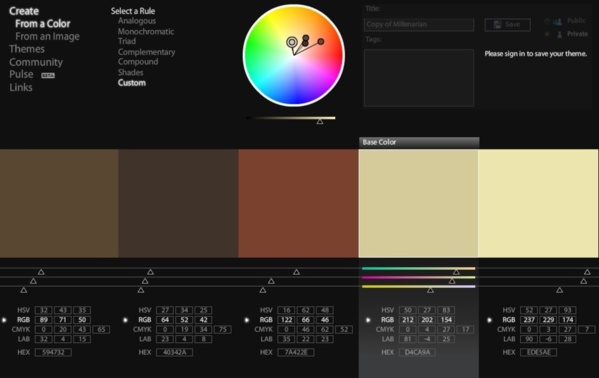Go to Themes
Viewport: 599px width, 378px height.
27,49
